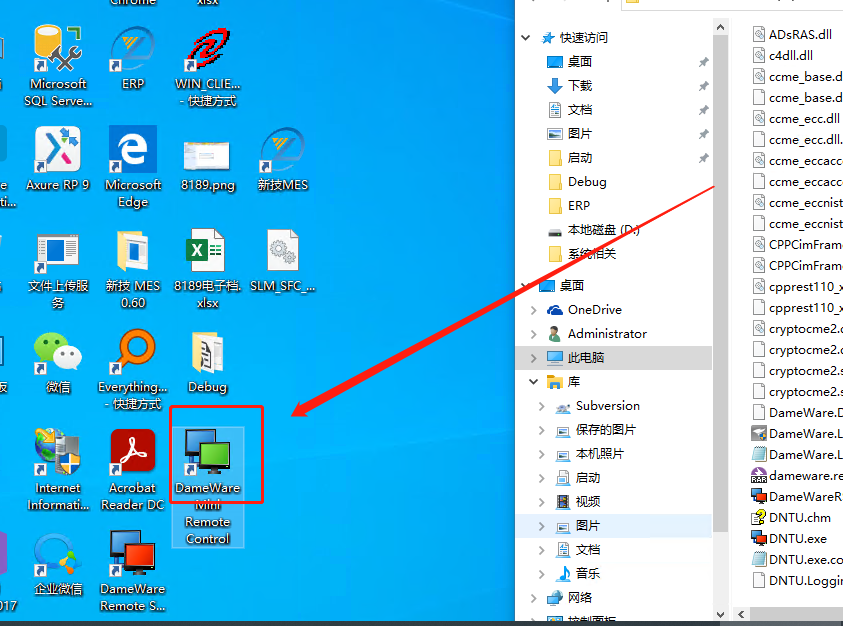The height and width of the screenshot is (626, 843).
Task: Open Everything 快捷方式 search shortcut
Action: [133, 370]
